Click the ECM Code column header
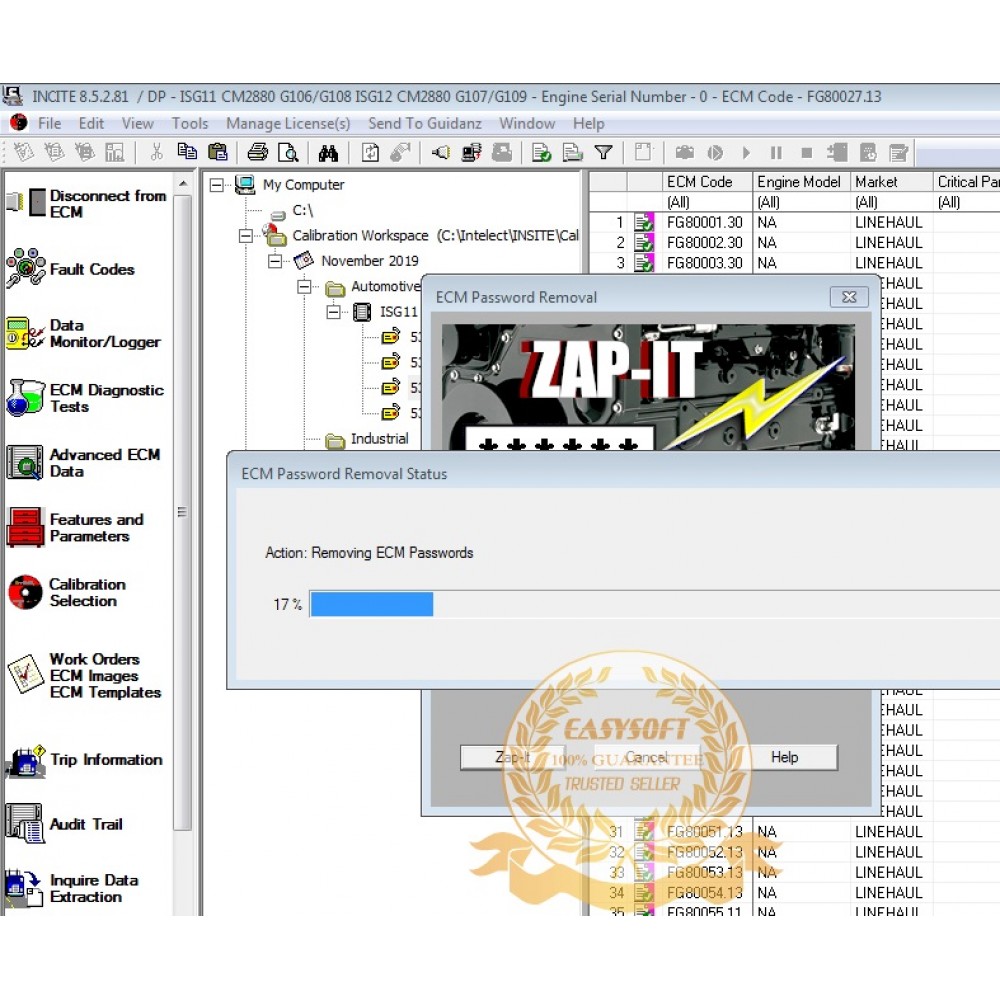Viewport: 1000px width, 1000px height. [707, 182]
